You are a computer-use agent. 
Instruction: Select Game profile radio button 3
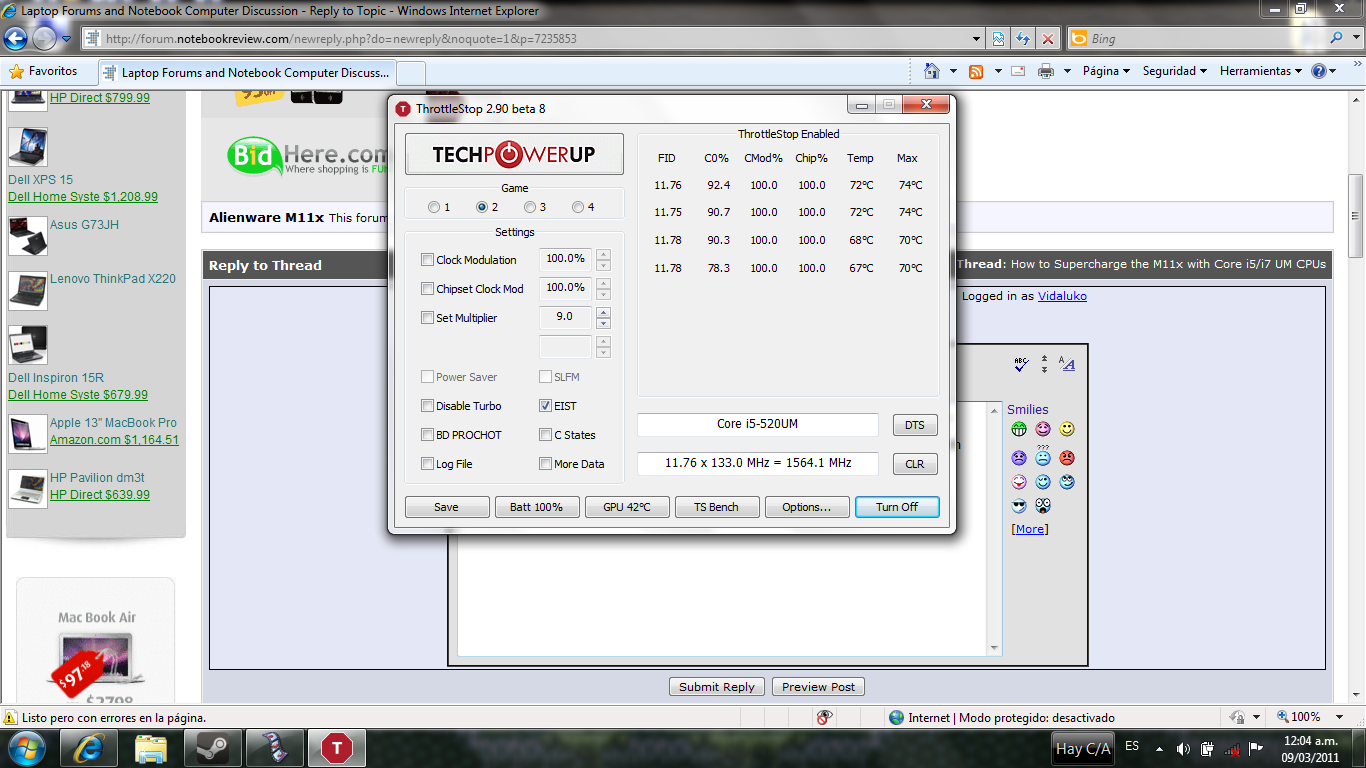[530, 207]
